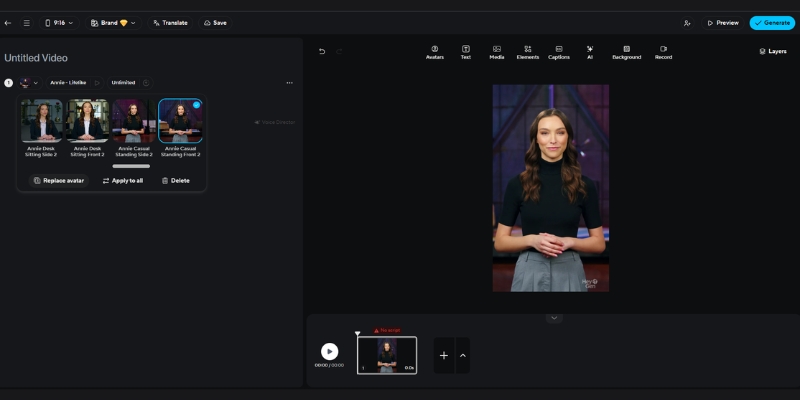Screen dimensions: 800x400
Task: Save the video with the Save button
Action: pyautogui.click(x=215, y=23)
